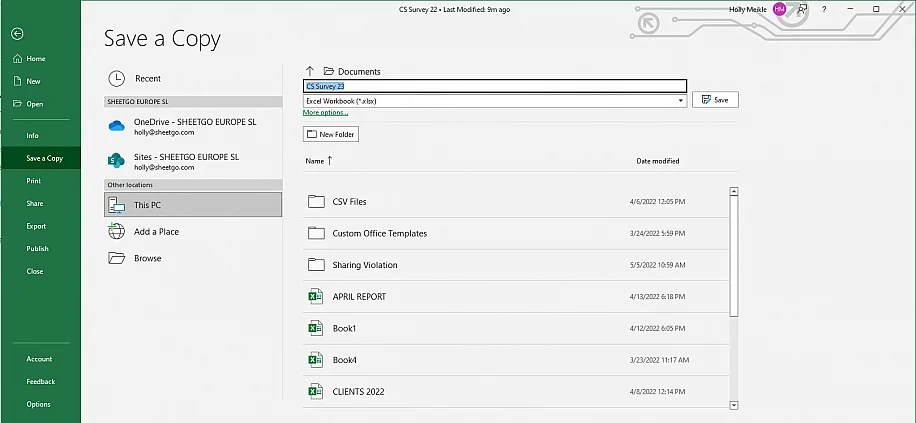
Task: Click the Save button
Action: coord(715,100)
